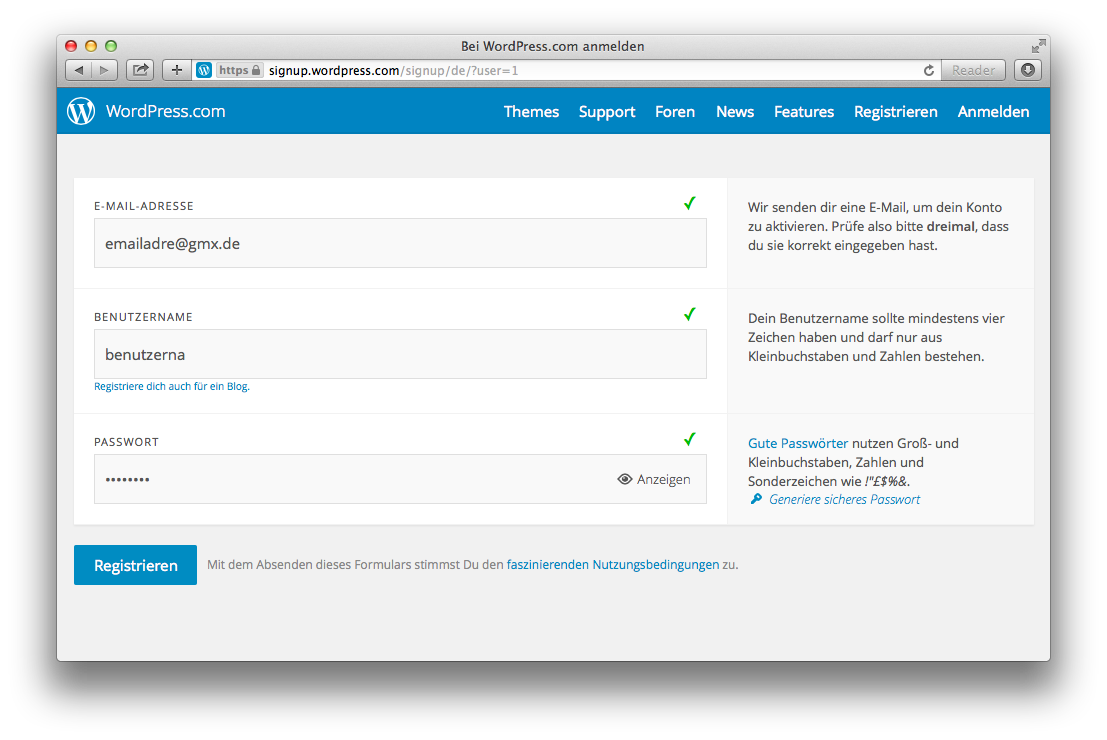The height and width of the screenshot is (740, 1107).
Task: Go back with Safari back arrow
Action: (x=79, y=70)
